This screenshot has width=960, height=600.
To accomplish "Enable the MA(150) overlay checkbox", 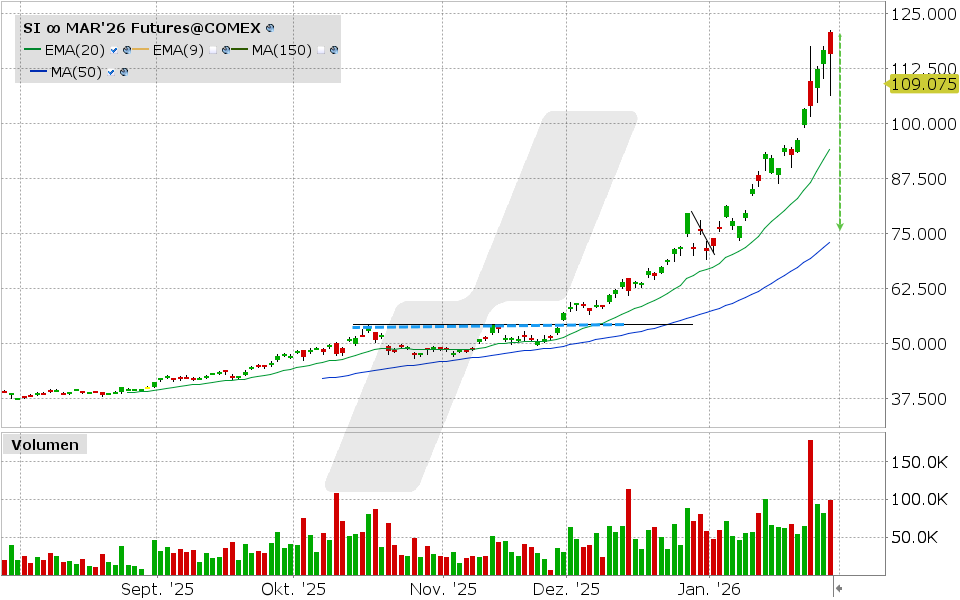I will coord(320,48).
